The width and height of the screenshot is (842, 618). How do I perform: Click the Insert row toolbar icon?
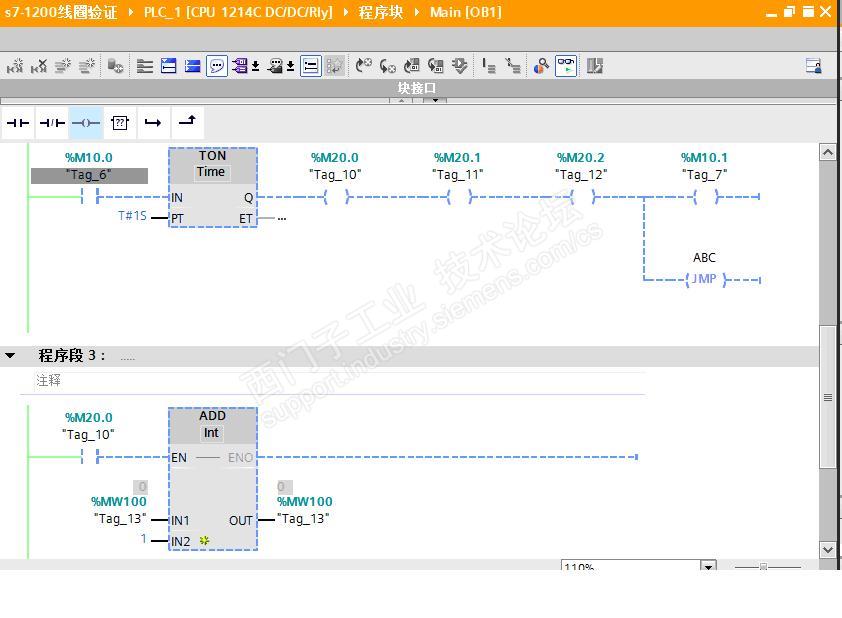click(x=63, y=66)
